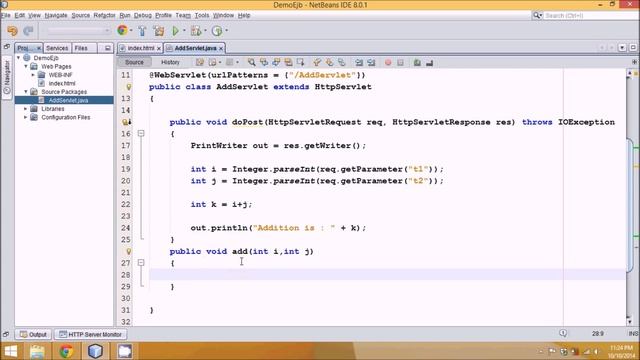
Task: Click the Last Edit icon in editor toolbar
Action: (200, 62)
